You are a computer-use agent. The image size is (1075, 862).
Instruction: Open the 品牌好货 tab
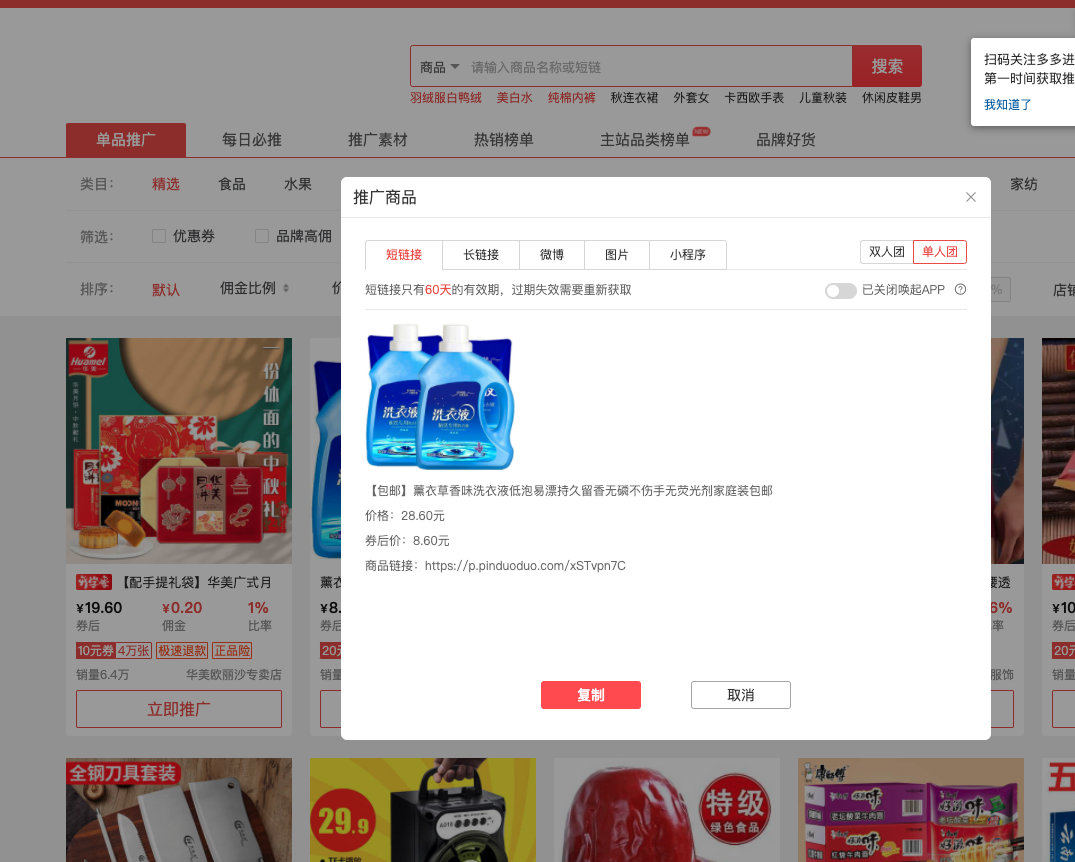pyautogui.click(x=786, y=140)
